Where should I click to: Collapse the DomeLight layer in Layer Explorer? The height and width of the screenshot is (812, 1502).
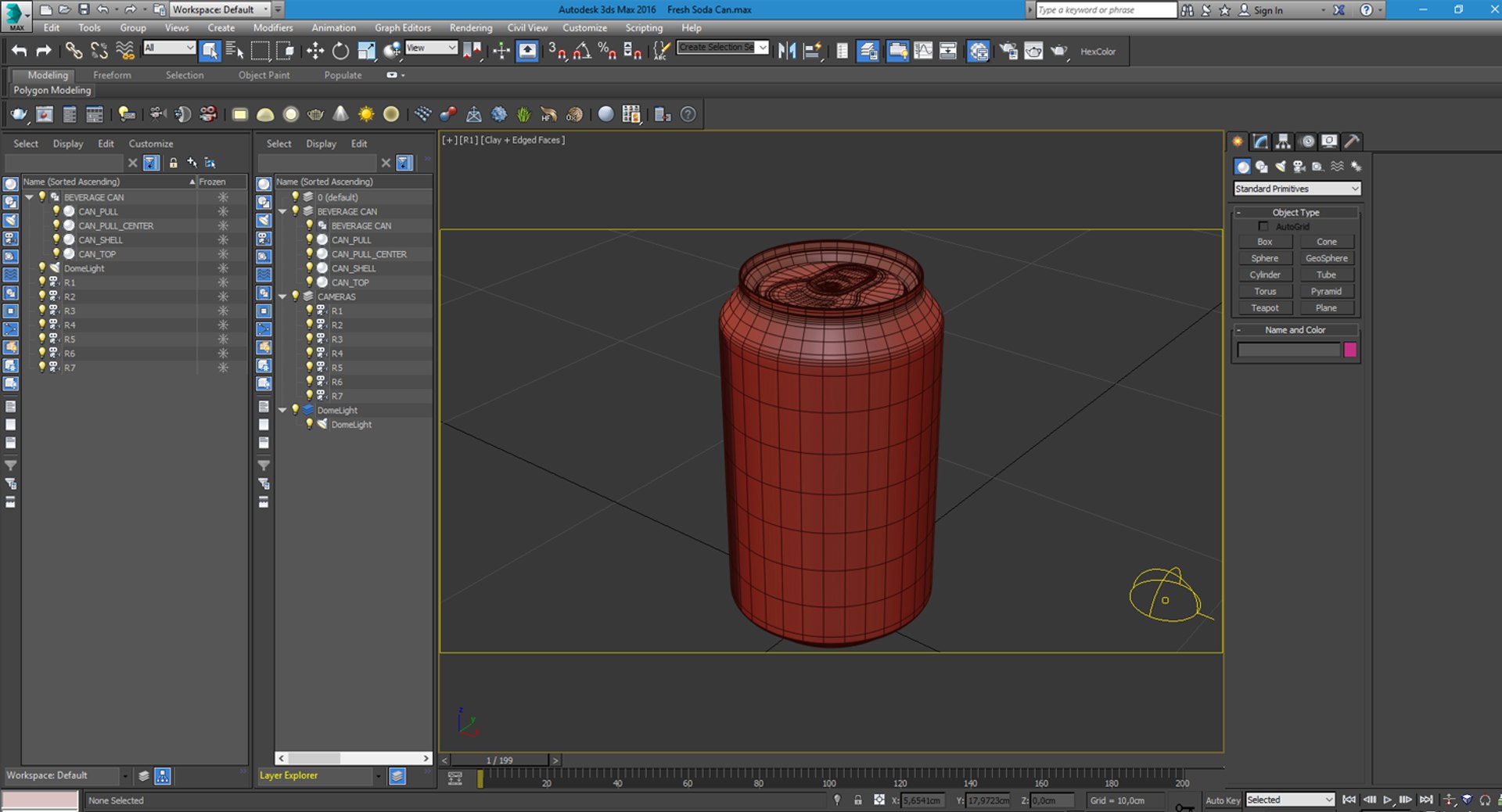click(282, 410)
